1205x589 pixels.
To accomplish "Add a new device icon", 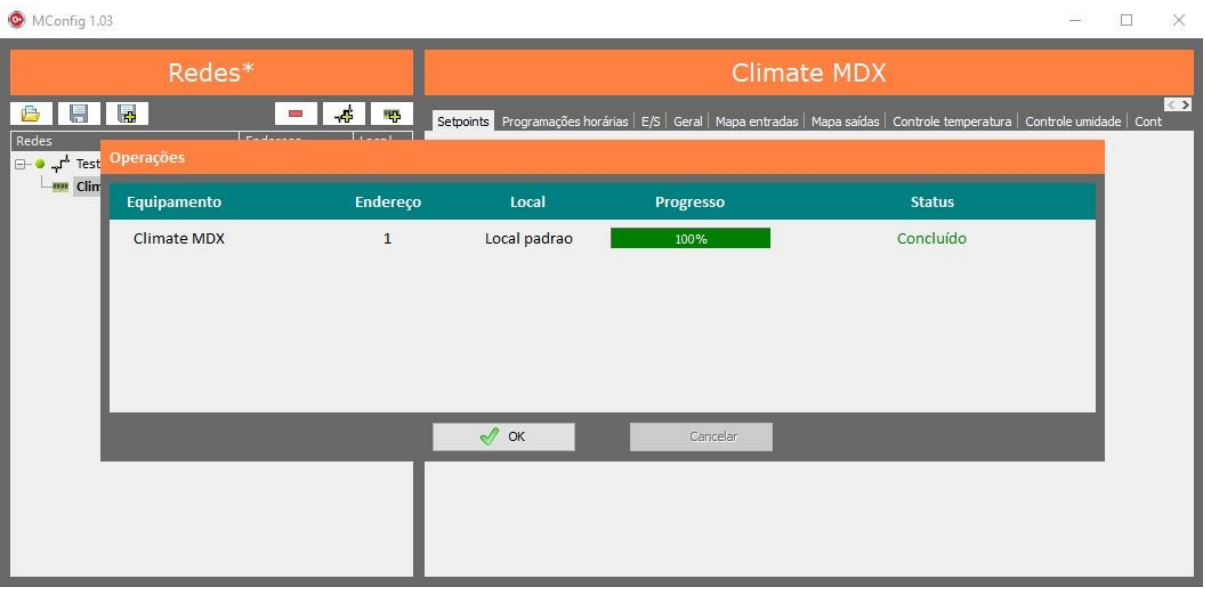I will click(392, 114).
